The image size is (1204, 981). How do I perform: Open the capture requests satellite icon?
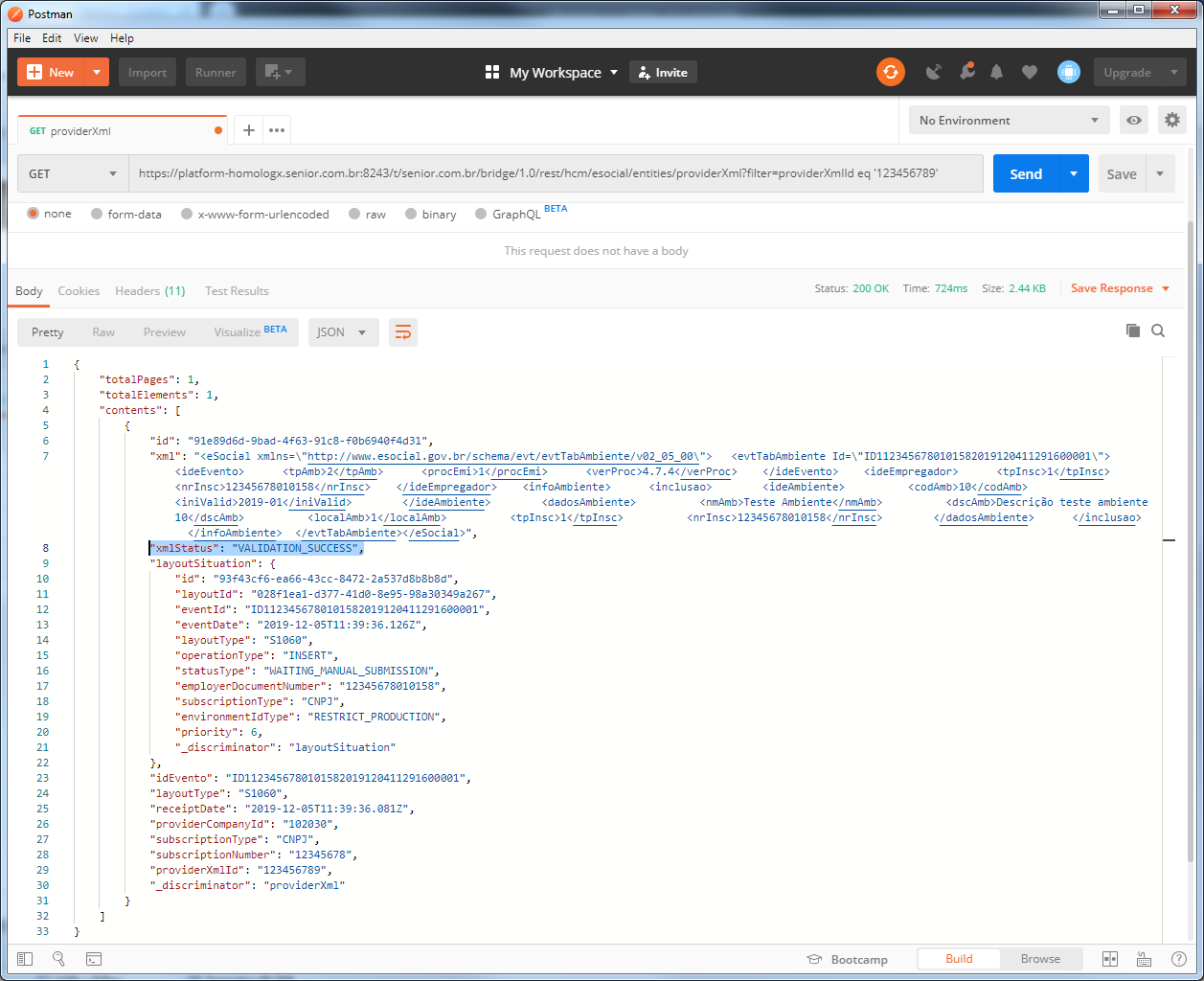pyautogui.click(x=934, y=72)
